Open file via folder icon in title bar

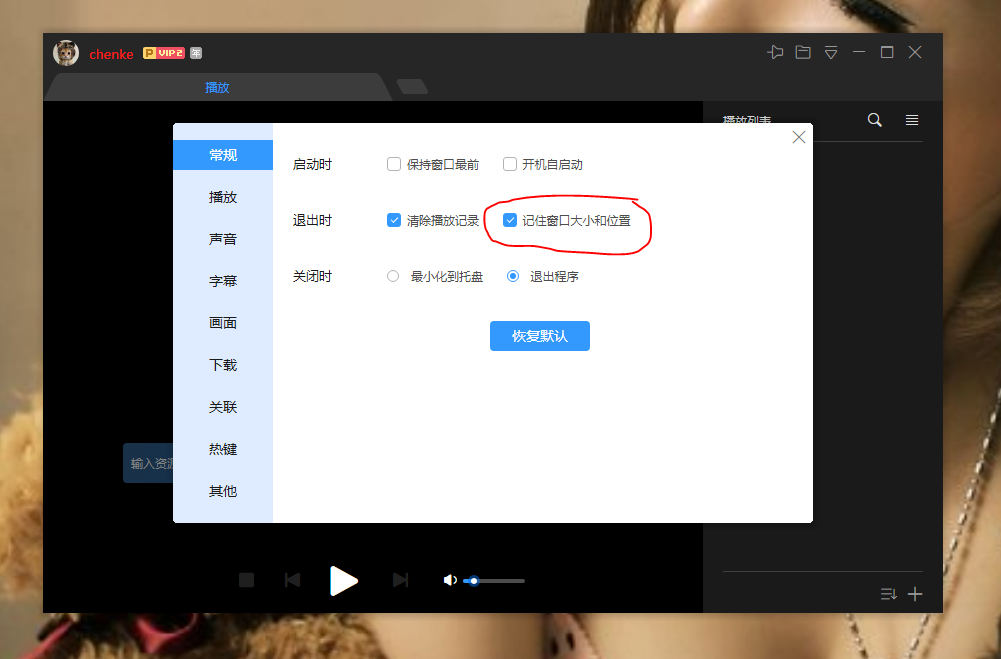coord(803,53)
